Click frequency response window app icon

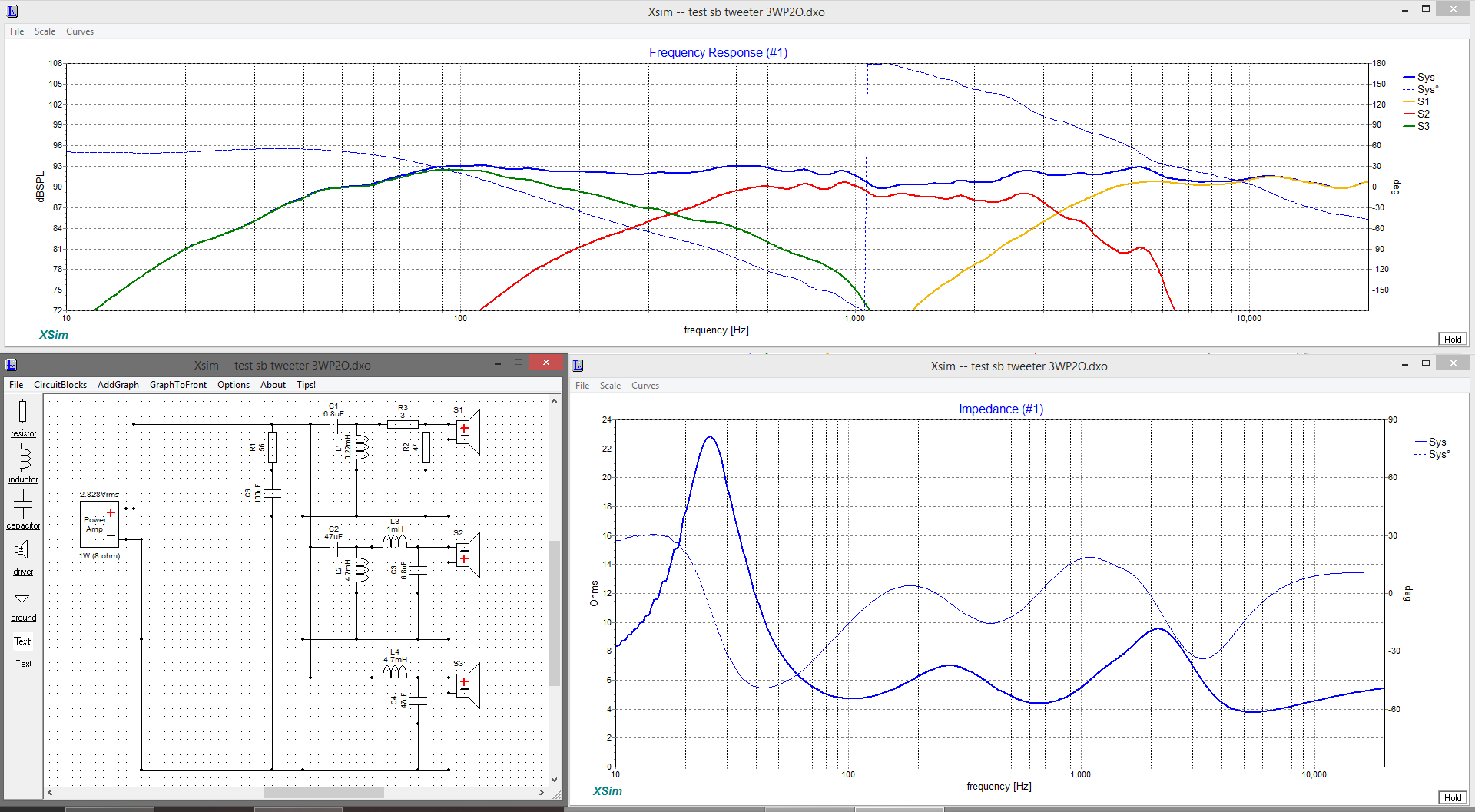point(12,11)
